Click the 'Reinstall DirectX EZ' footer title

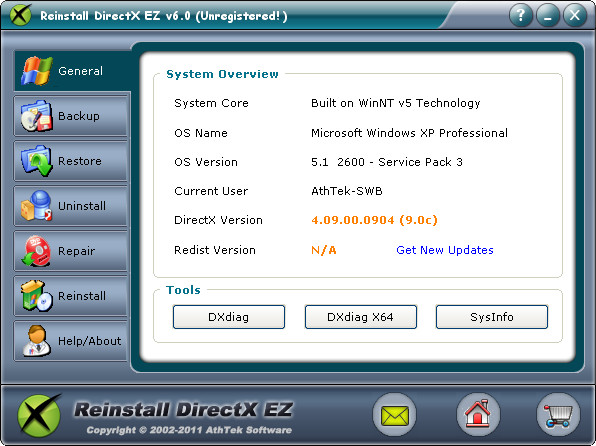pos(184,409)
